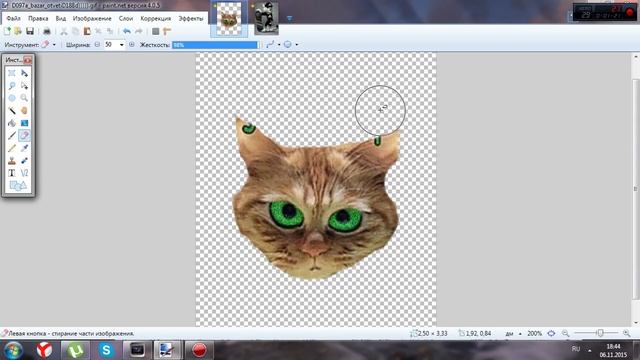Select the Shapes tool
The width and height of the screenshot is (640, 360).
pyautogui.click(x=18, y=186)
